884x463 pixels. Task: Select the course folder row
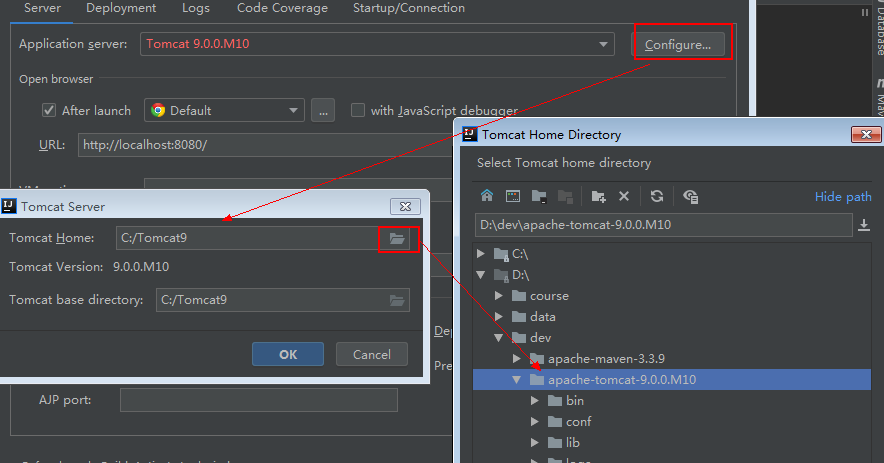pos(671,296)
